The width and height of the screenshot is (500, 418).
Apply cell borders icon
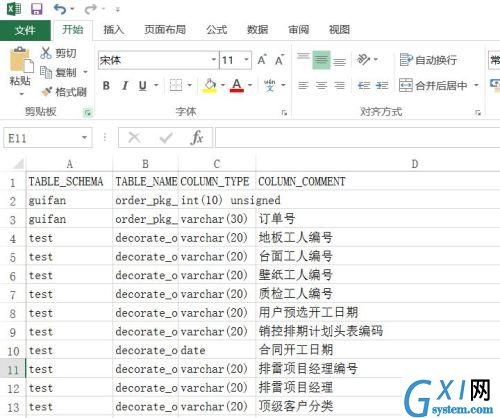point(176,85)
